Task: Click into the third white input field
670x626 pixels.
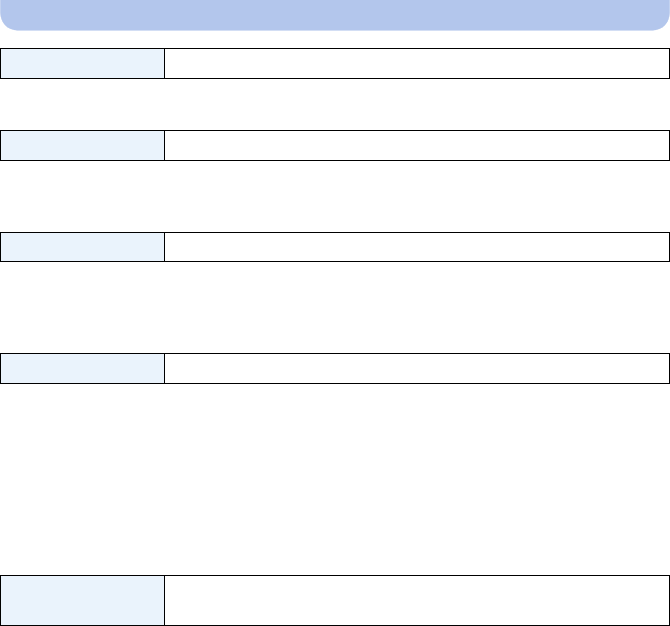Action: 416,247
